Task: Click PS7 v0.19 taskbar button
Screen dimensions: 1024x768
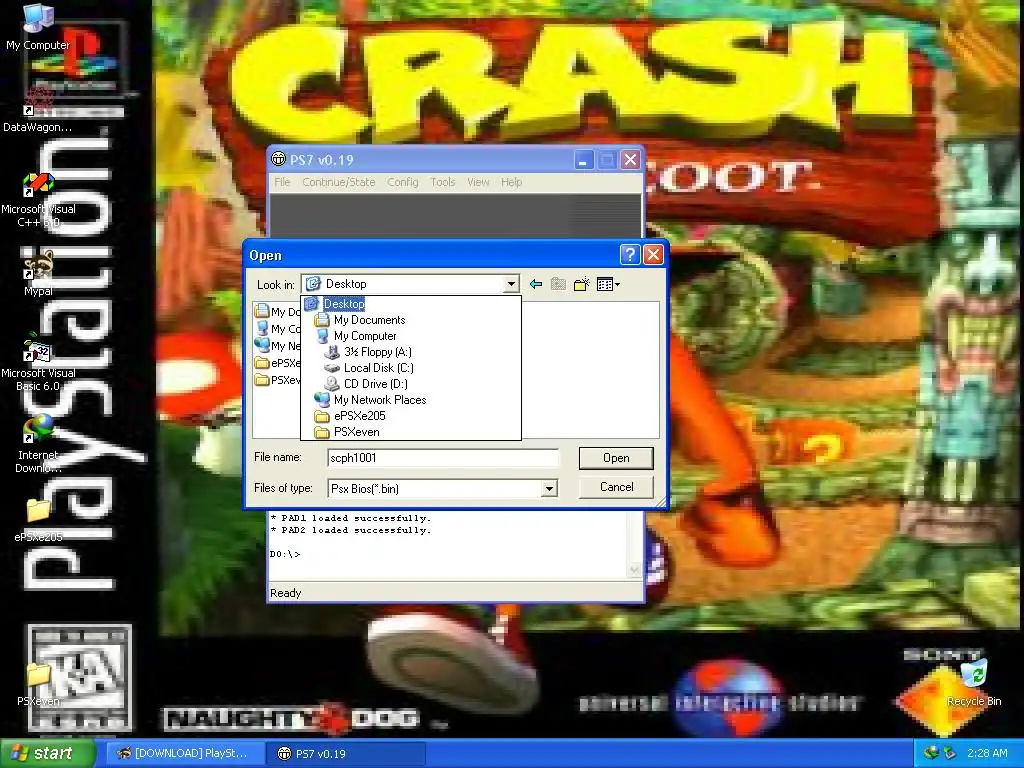Action: (x=346, y=754)
